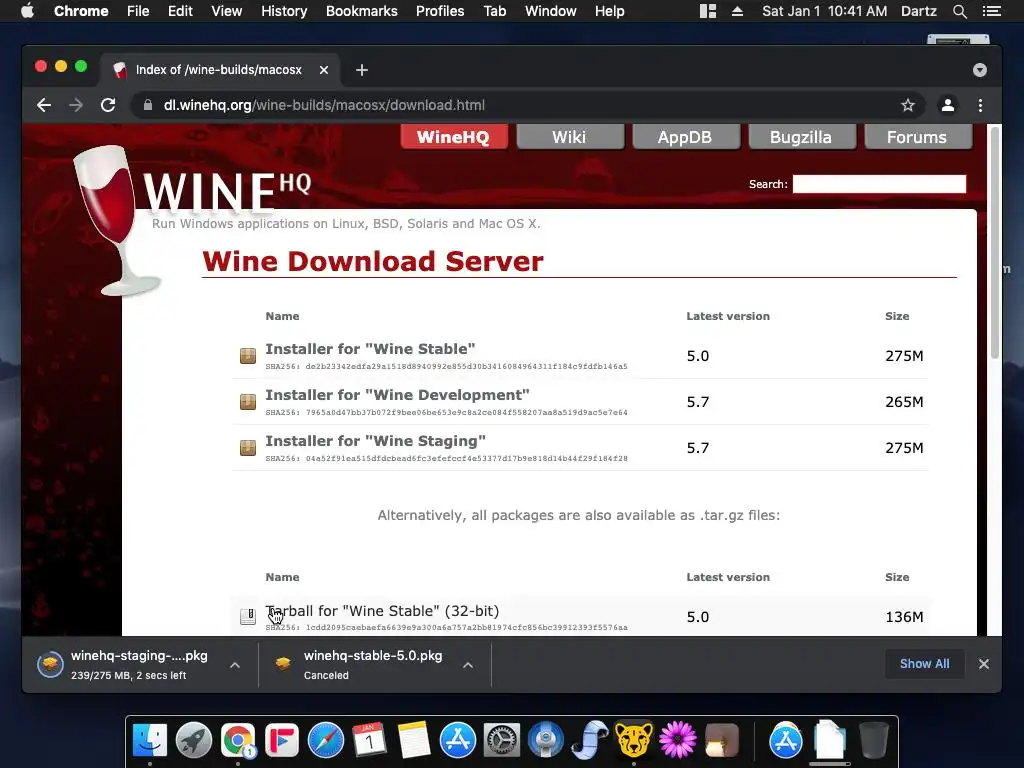This screenshot has height=768, width=1024.
Task: Click the eject icon in the menu bar
Action: (737, 11)
